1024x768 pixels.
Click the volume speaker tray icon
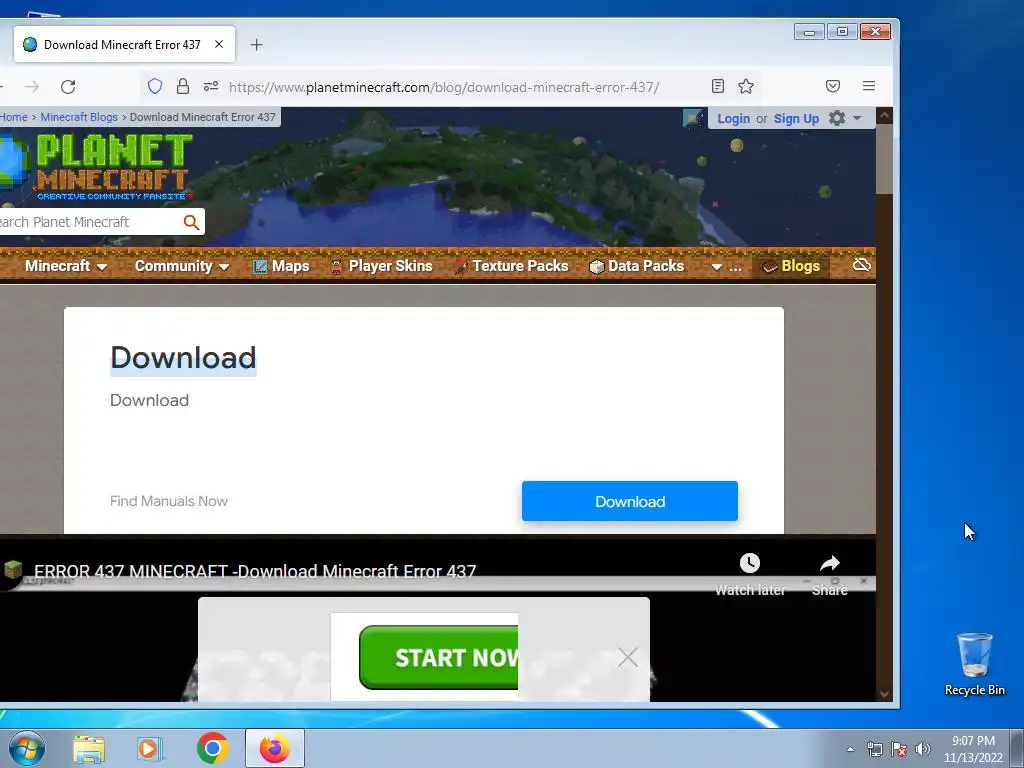pyautogui.click(x=923, y=749)
